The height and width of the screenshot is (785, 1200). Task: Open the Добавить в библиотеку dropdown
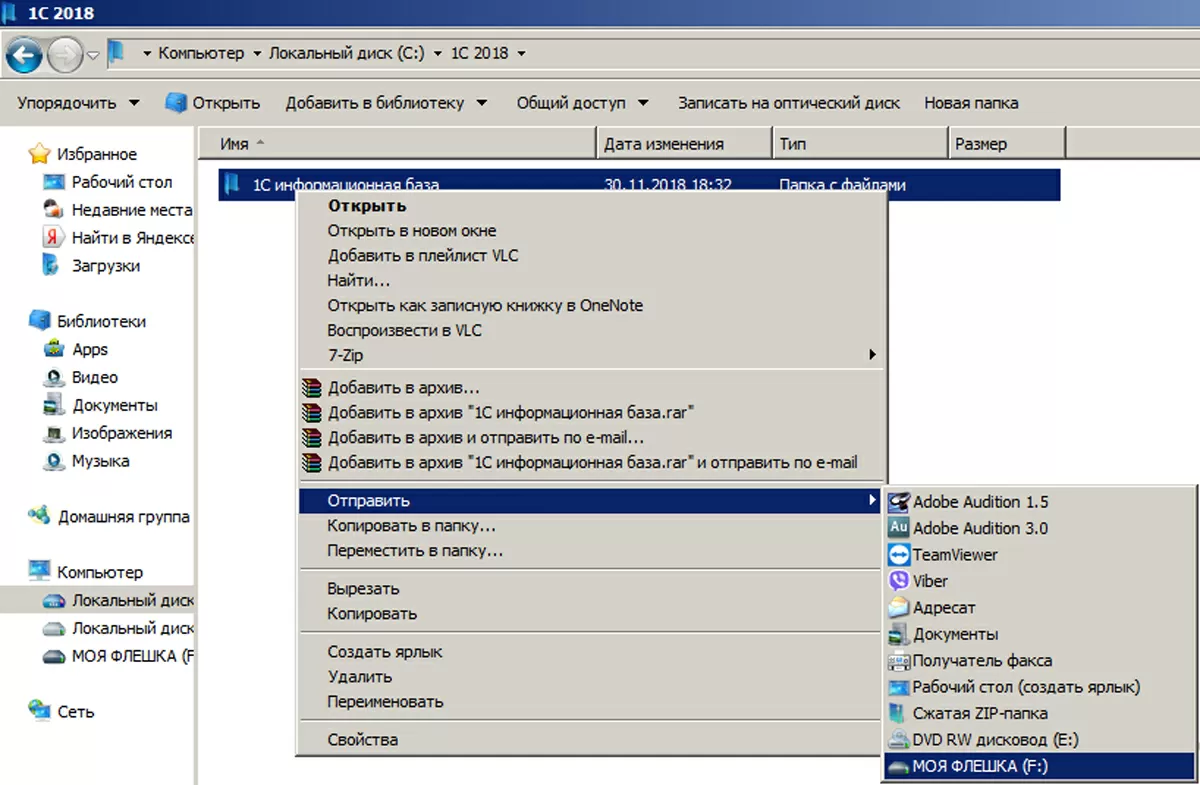pyautogui.click(x=386, y=103)
